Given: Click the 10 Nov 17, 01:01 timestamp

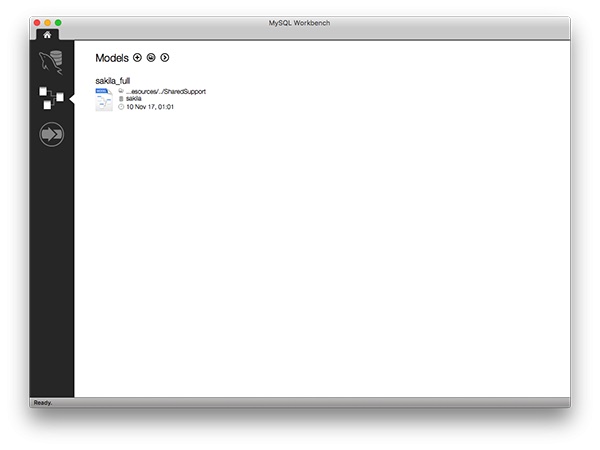Looking at the screenshot, I should (x=150, y=107).
